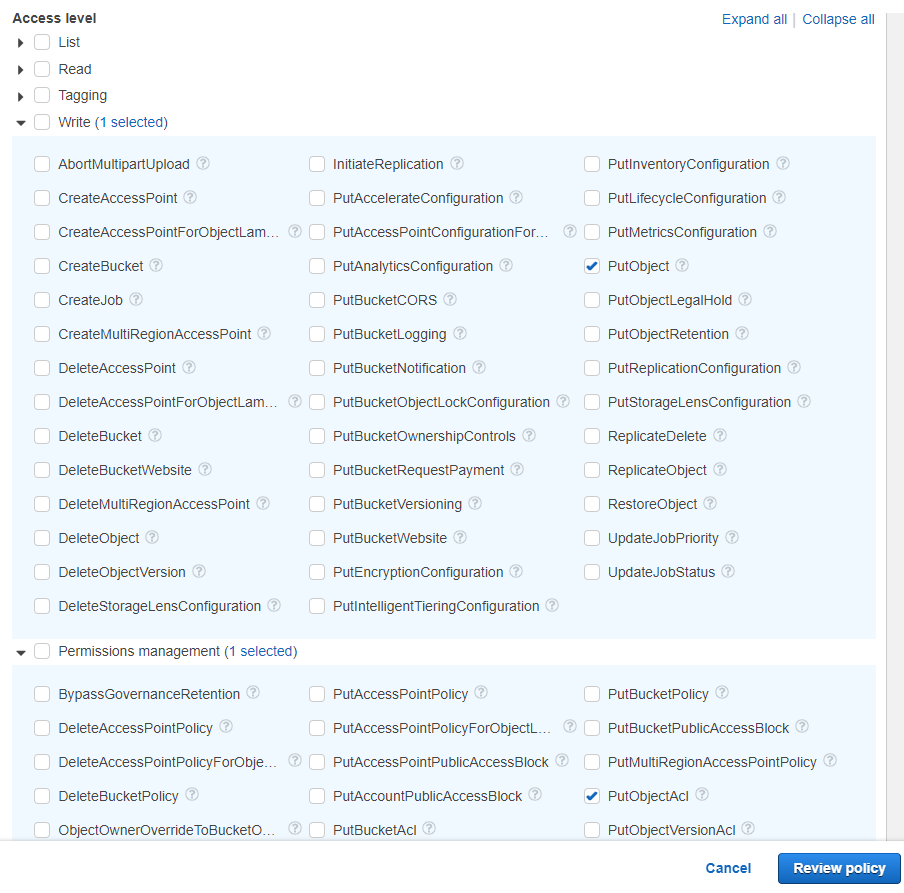Check the List access level box

click(x=42, y=43)
